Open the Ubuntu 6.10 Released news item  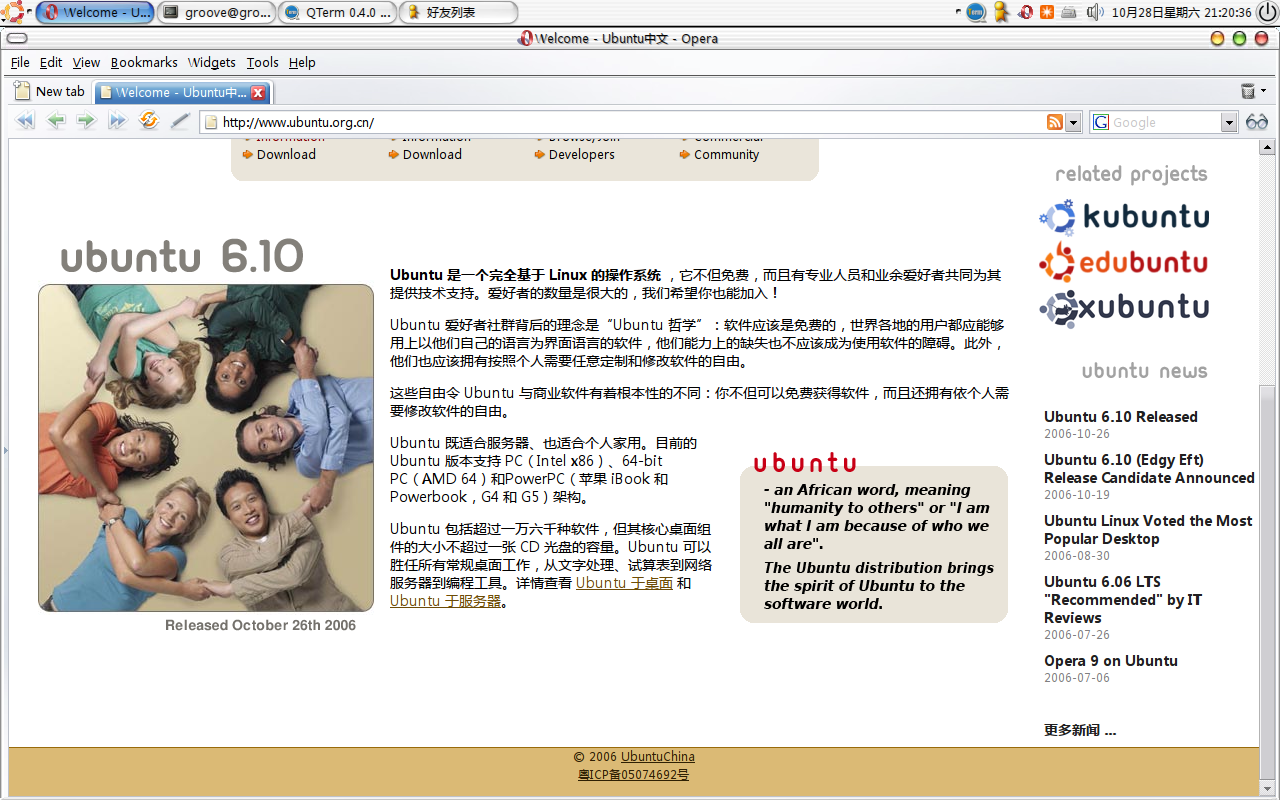1121,417
